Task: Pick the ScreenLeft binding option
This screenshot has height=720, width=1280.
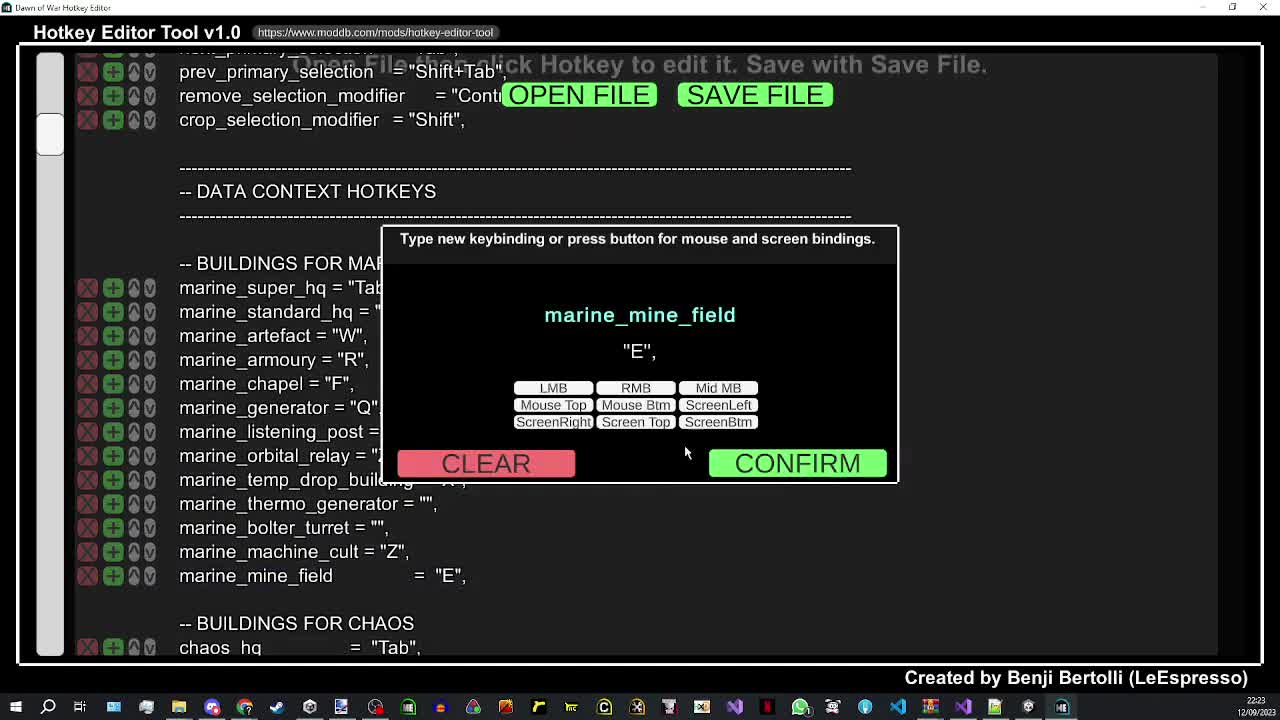Action: (x=718, y=405)
